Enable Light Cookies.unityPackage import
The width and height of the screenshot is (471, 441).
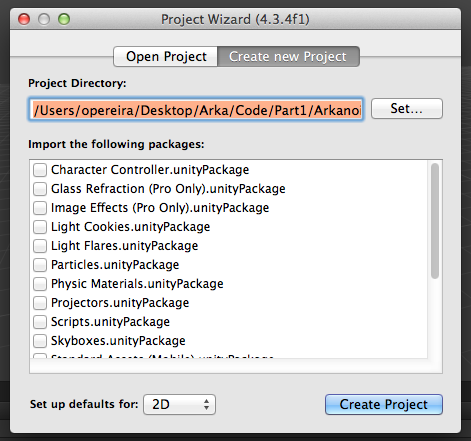coord(40,227)
